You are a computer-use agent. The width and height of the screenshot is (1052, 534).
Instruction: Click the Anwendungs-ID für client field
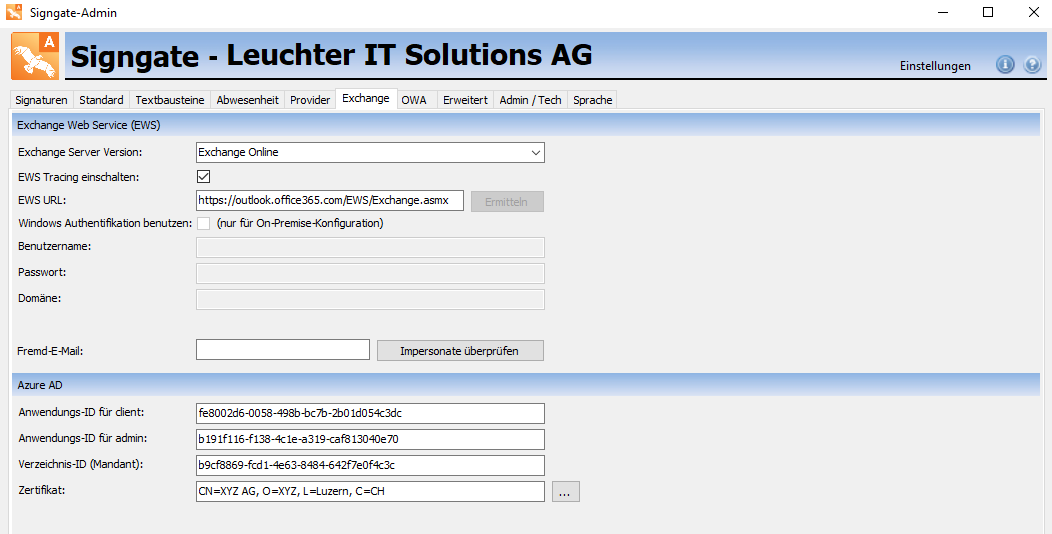[370, 413]
